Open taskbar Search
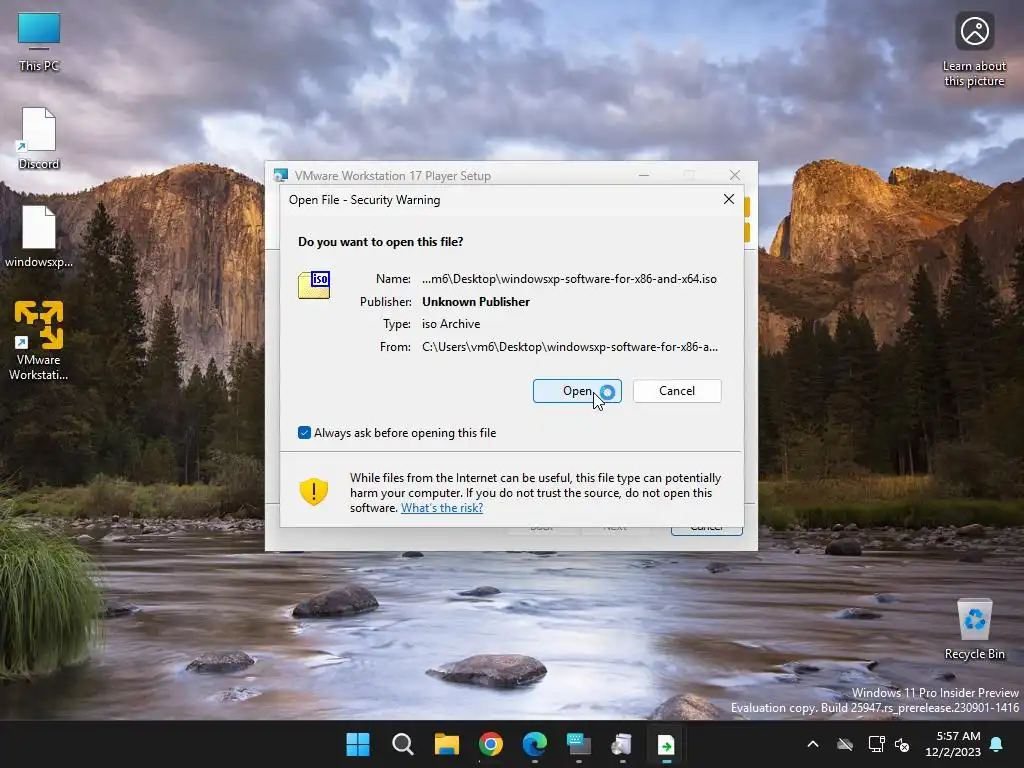 [x=402, y=744]
